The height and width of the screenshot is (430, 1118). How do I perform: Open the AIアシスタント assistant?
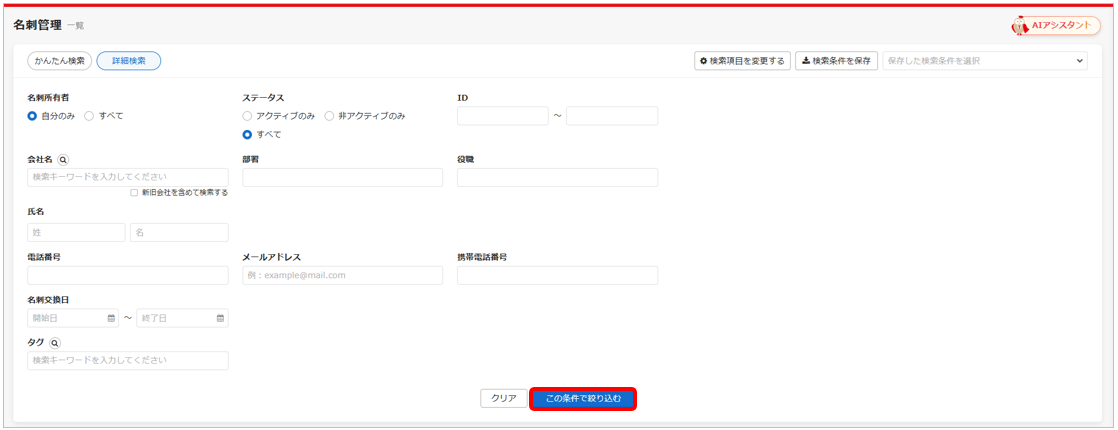[x=1056, y=25]
